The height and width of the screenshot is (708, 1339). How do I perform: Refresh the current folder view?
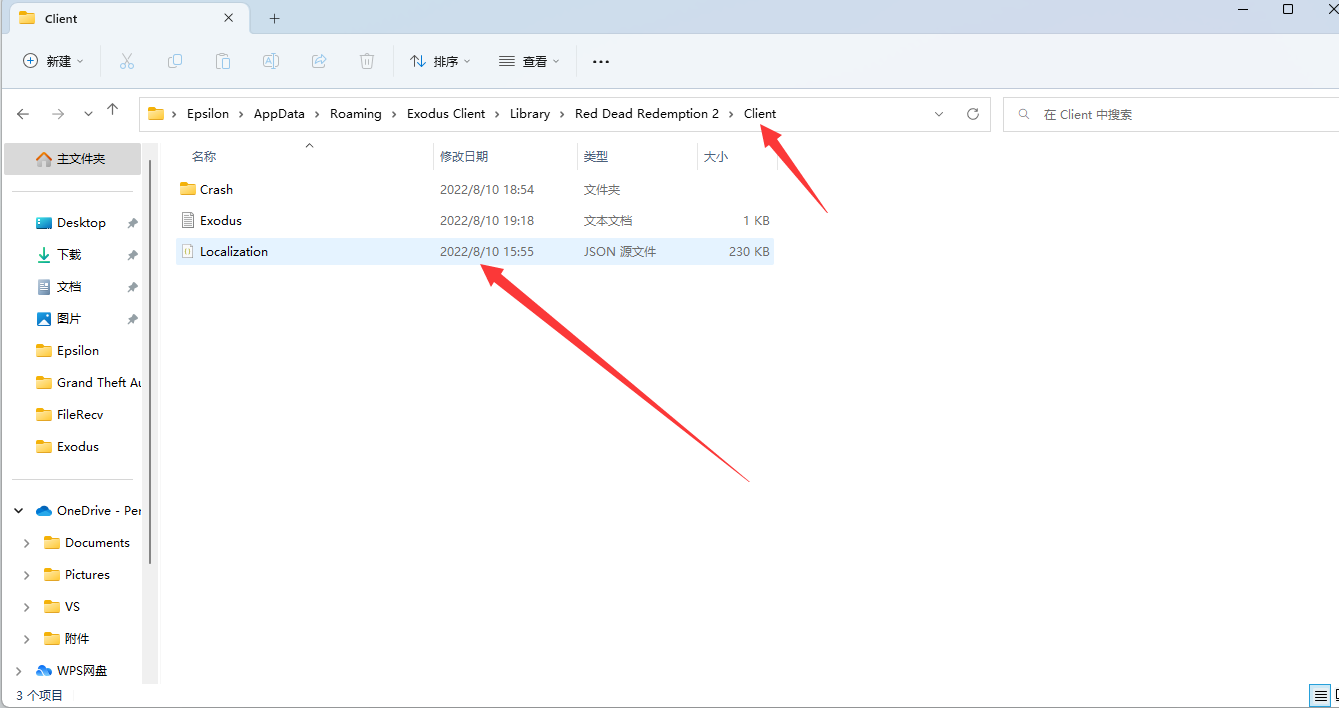(972, 114)
